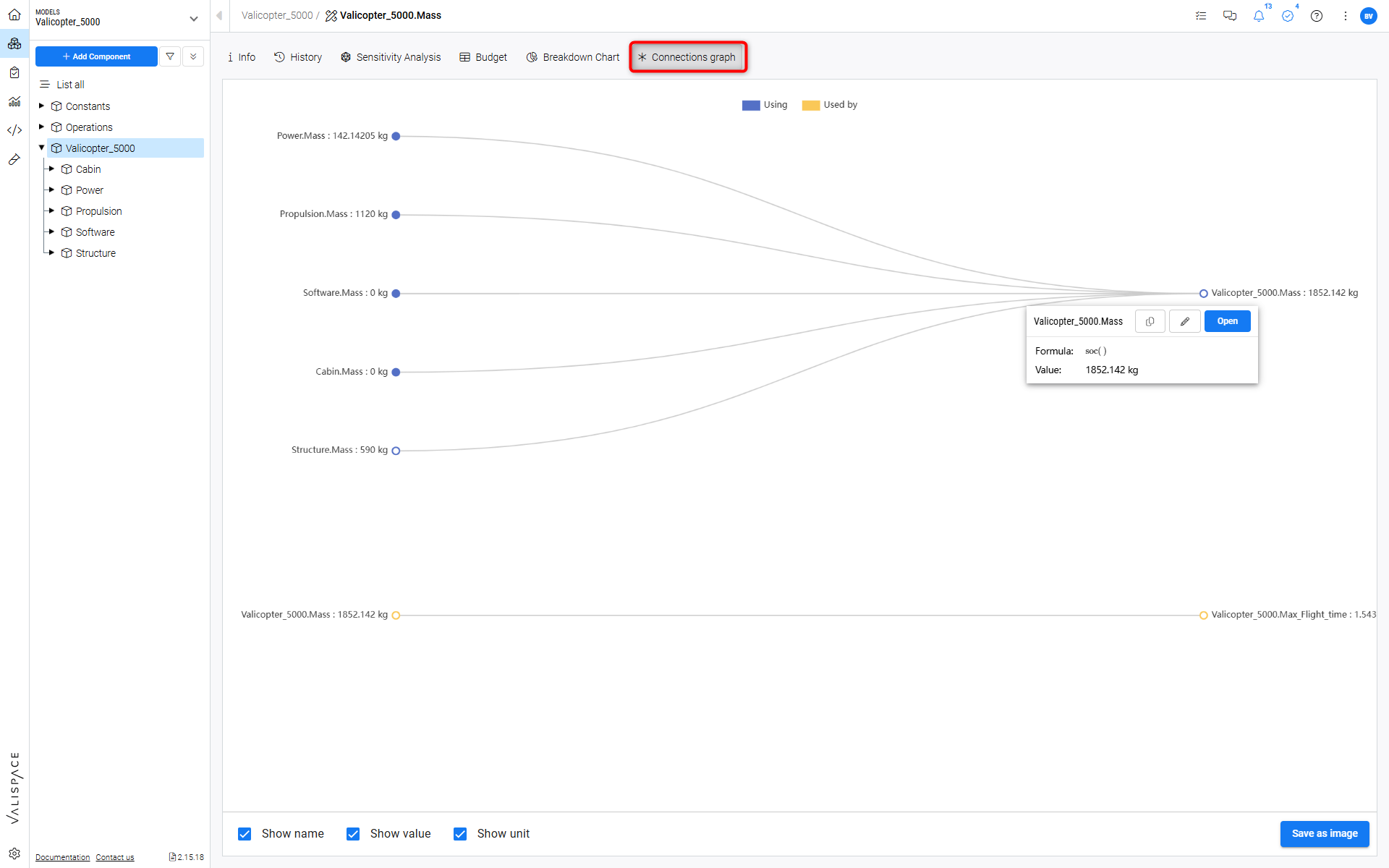Viewport: 1389px width, 868px height.
Task: Open the discussions chat icon
Action: (1230, 16)
